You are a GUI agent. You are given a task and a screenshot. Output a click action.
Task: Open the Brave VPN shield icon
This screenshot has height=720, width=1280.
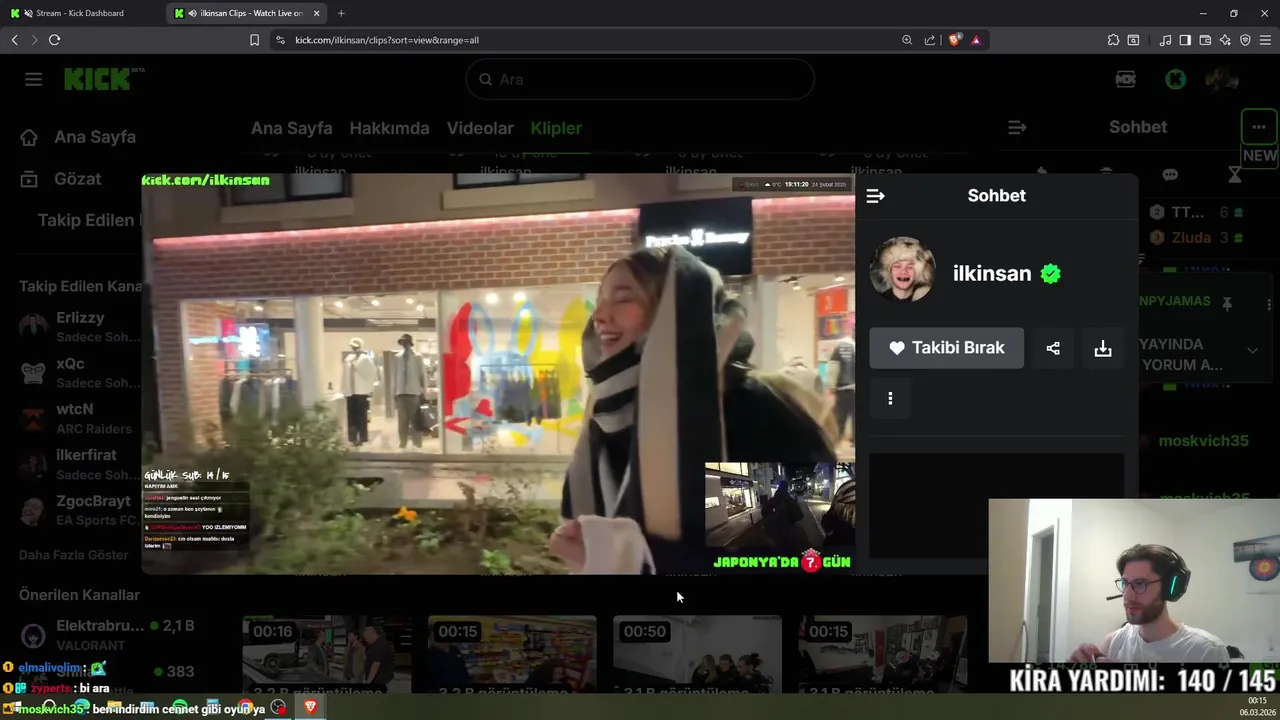point(1245,40)
